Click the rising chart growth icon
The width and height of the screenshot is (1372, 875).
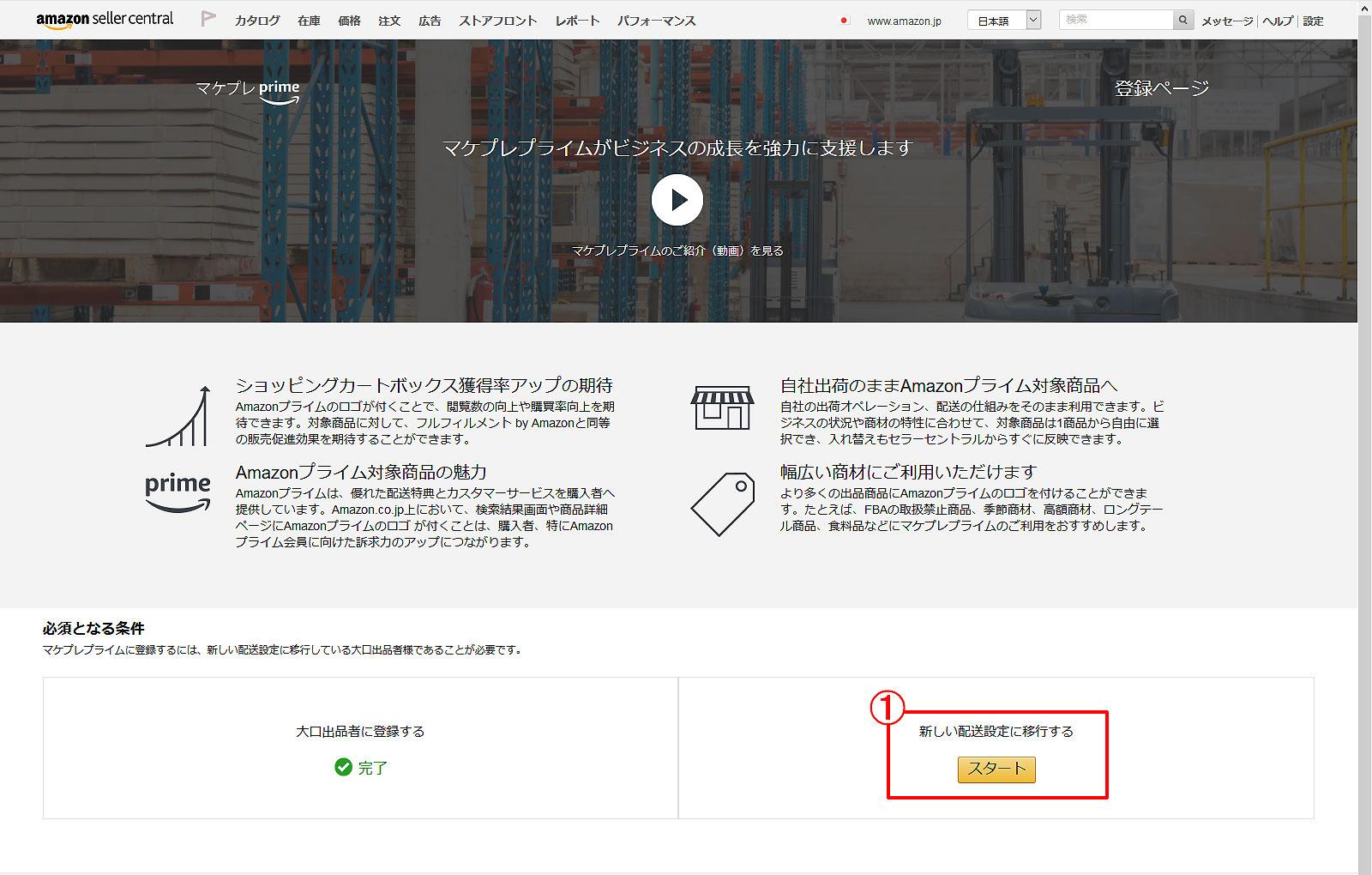[x=178, y=417]
